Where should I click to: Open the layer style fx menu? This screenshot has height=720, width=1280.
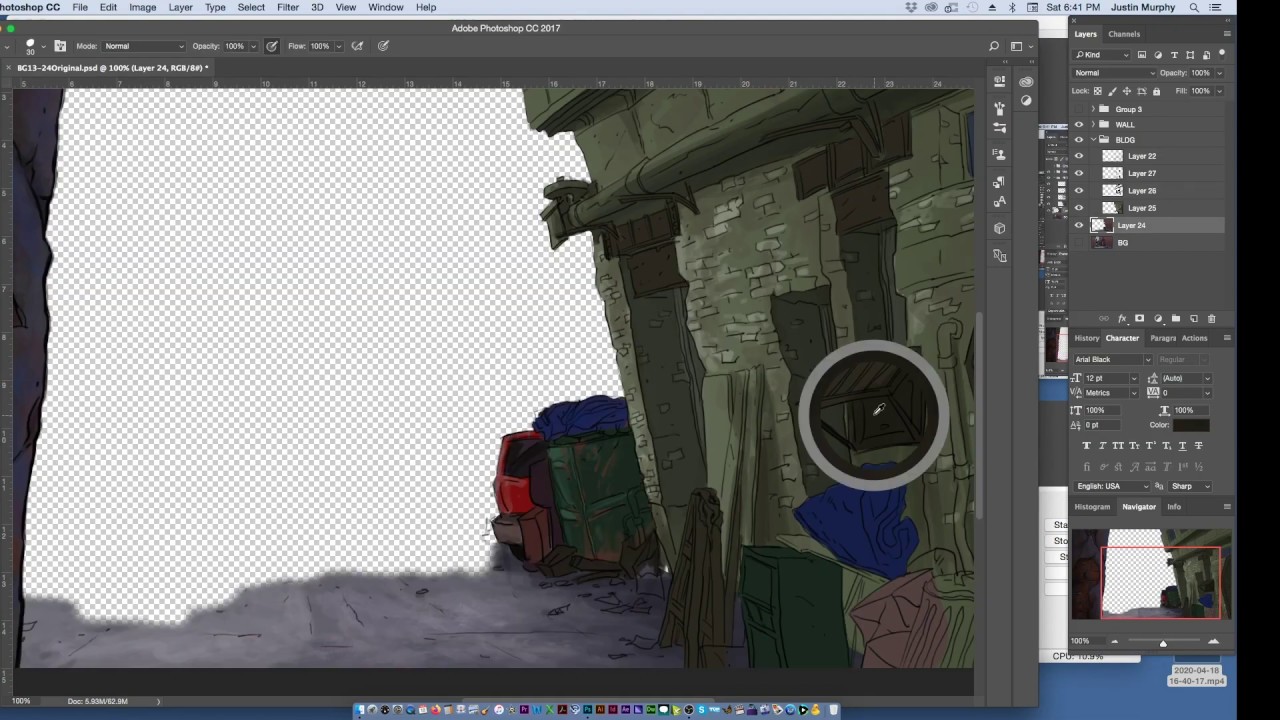pos(1121,318)
